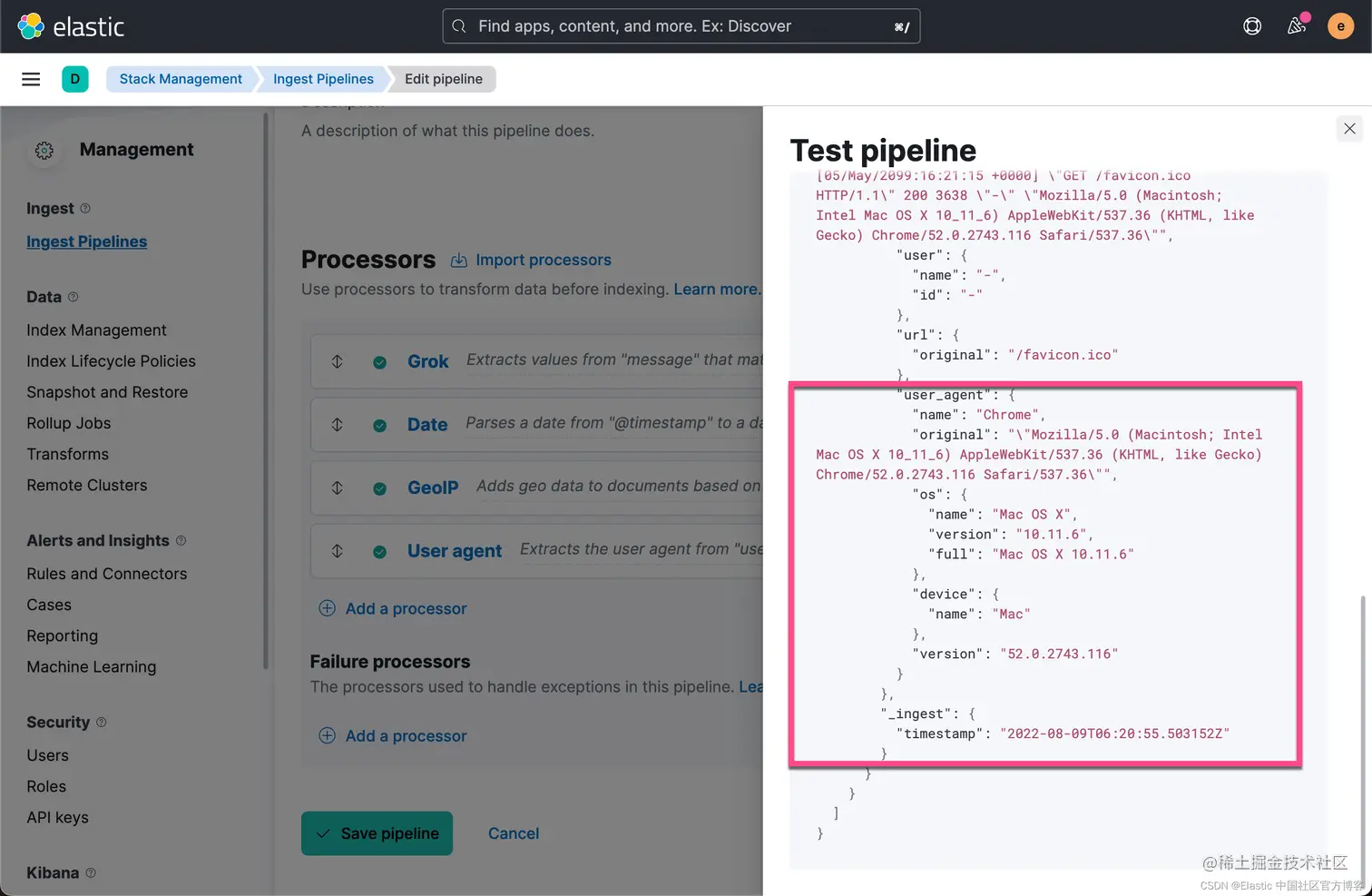The height and width of the screenshot is (896, 1372).
Task: Select the Edit pipeline breadcrumb
Action: tap(444, 79)
